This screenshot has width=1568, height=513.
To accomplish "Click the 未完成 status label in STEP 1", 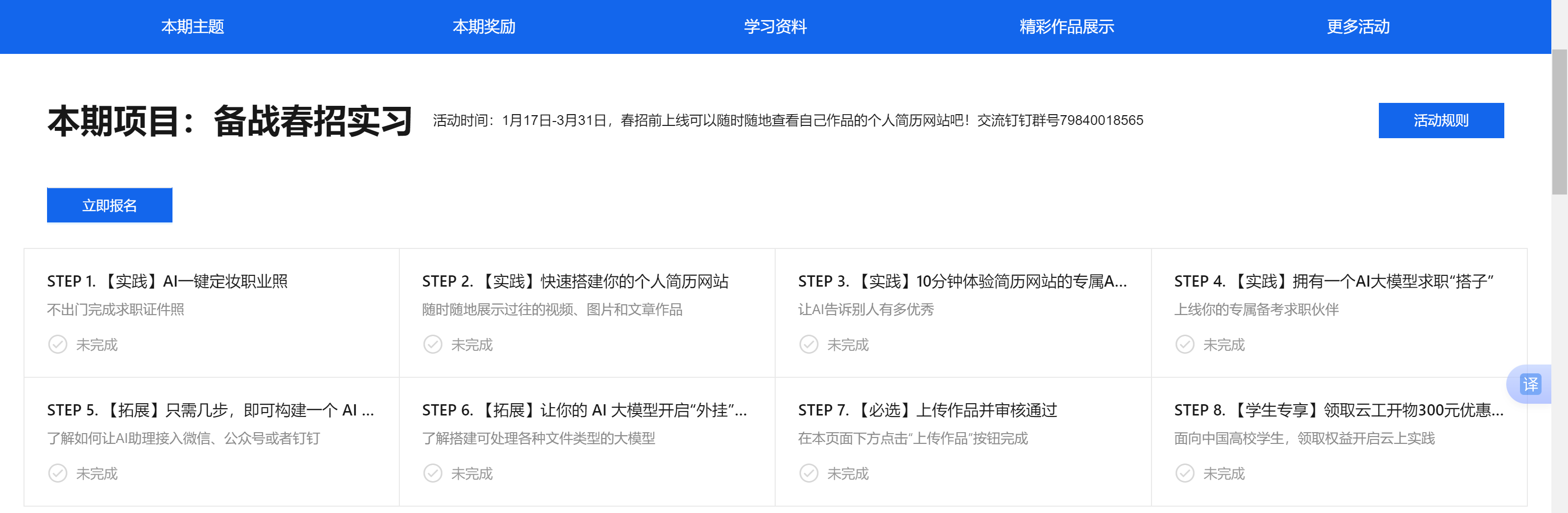I will (x=97, y=345).
